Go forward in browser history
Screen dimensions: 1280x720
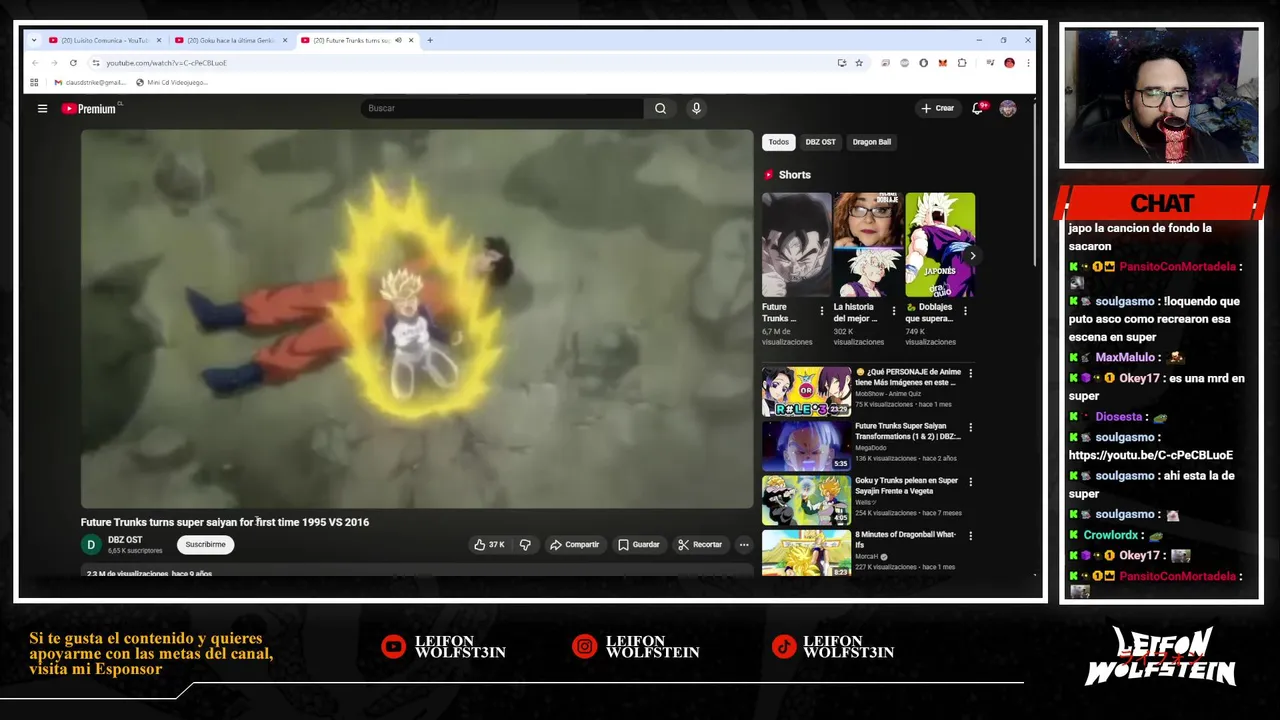tap(54, 63)
